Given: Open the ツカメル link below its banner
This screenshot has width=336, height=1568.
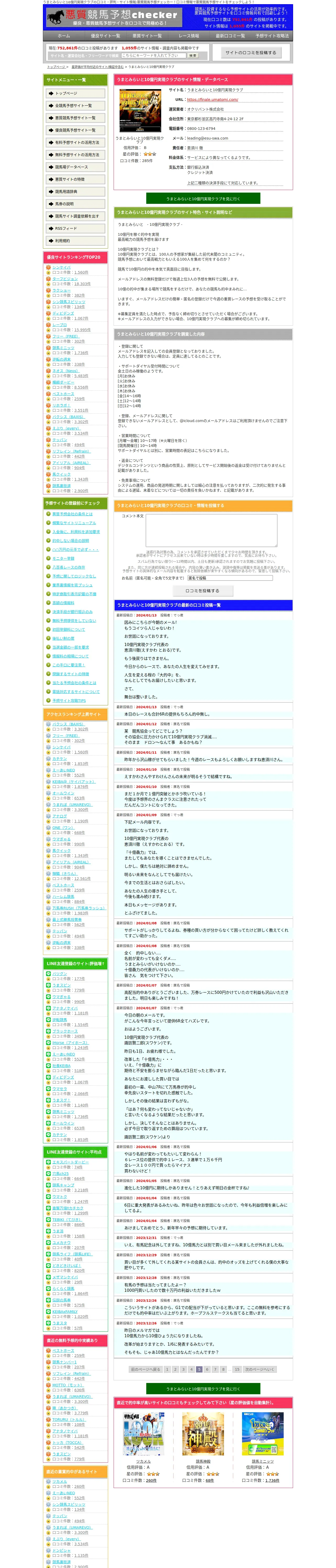Looking at the screenshot, I should pos(143,1461).
